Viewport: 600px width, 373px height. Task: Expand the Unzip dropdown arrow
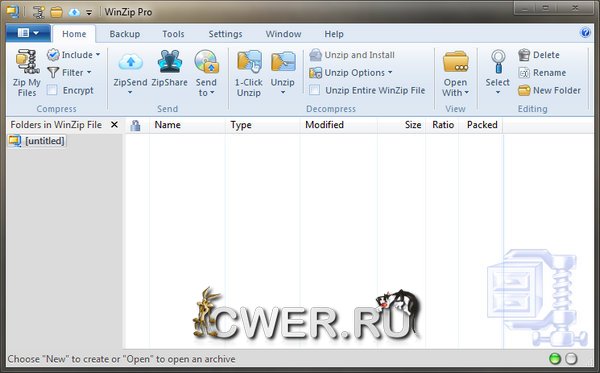click(x=283, y=93)
